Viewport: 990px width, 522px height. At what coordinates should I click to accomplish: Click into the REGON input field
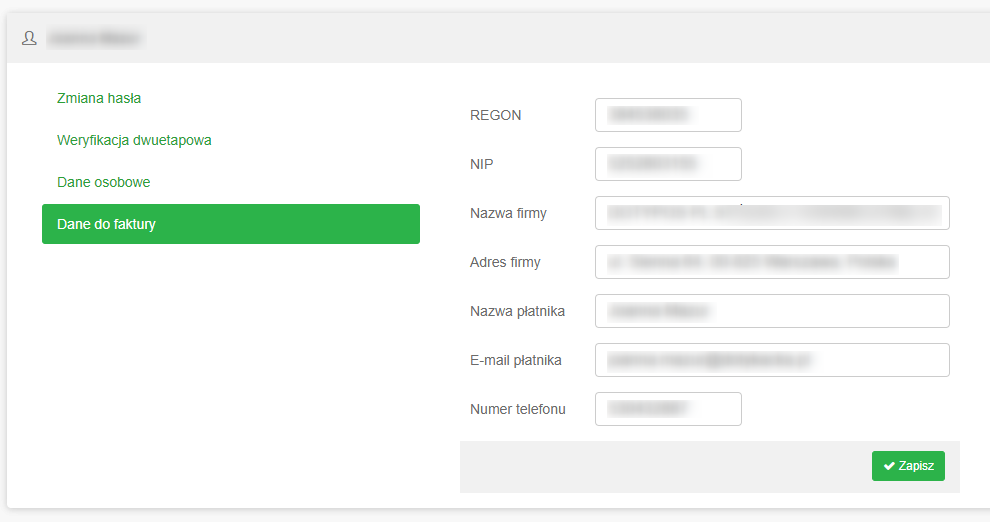tap(668, 115)
